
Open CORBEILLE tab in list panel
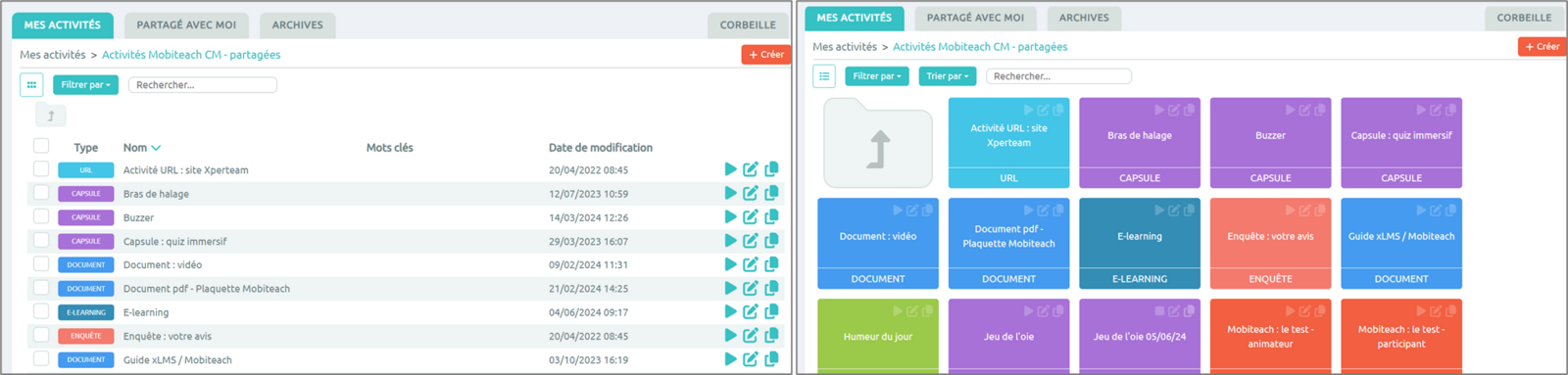tap(748, 25)
